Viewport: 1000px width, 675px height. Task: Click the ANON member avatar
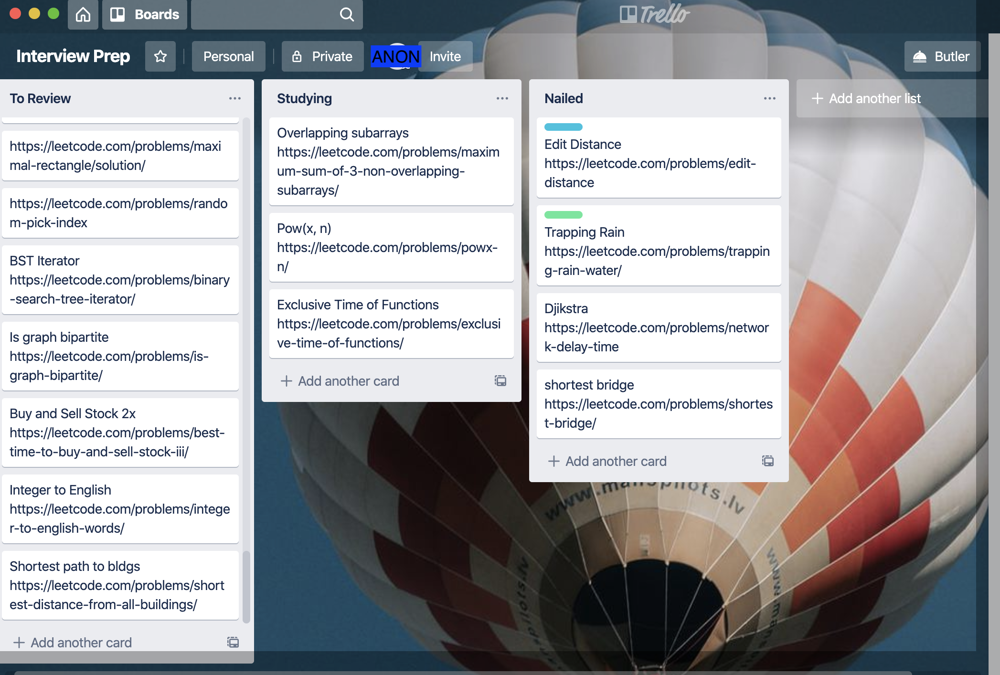click(x=396, y=57)
